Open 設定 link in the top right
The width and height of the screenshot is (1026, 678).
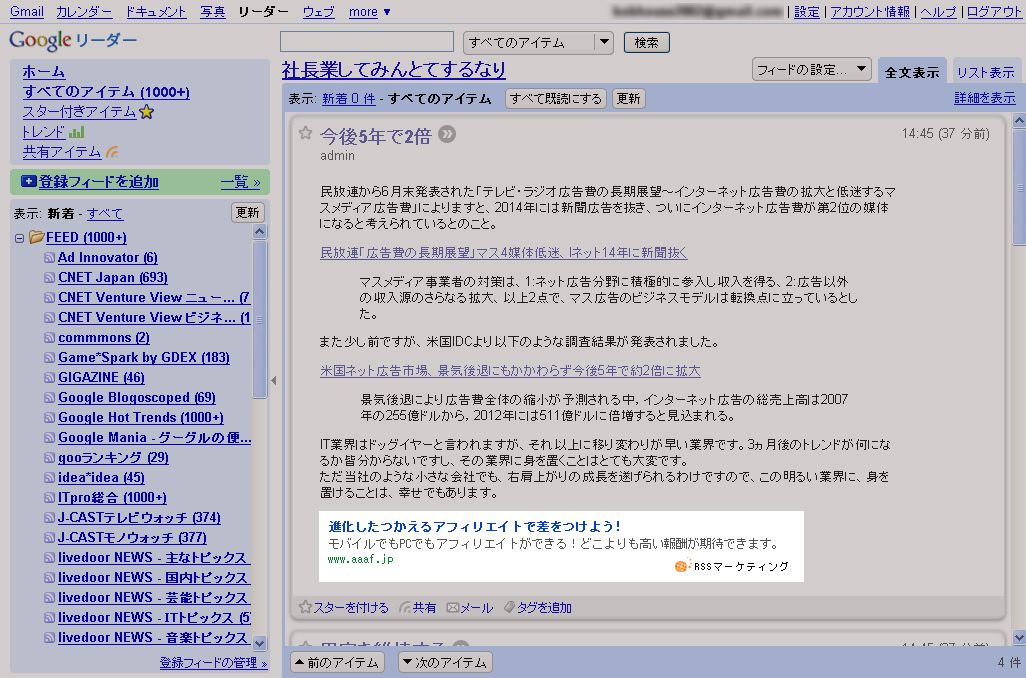tap(806, 12)
